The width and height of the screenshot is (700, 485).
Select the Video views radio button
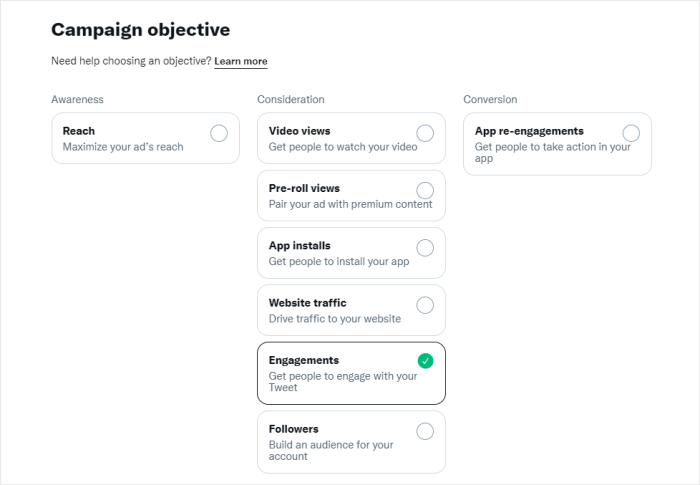coord(425,133)
